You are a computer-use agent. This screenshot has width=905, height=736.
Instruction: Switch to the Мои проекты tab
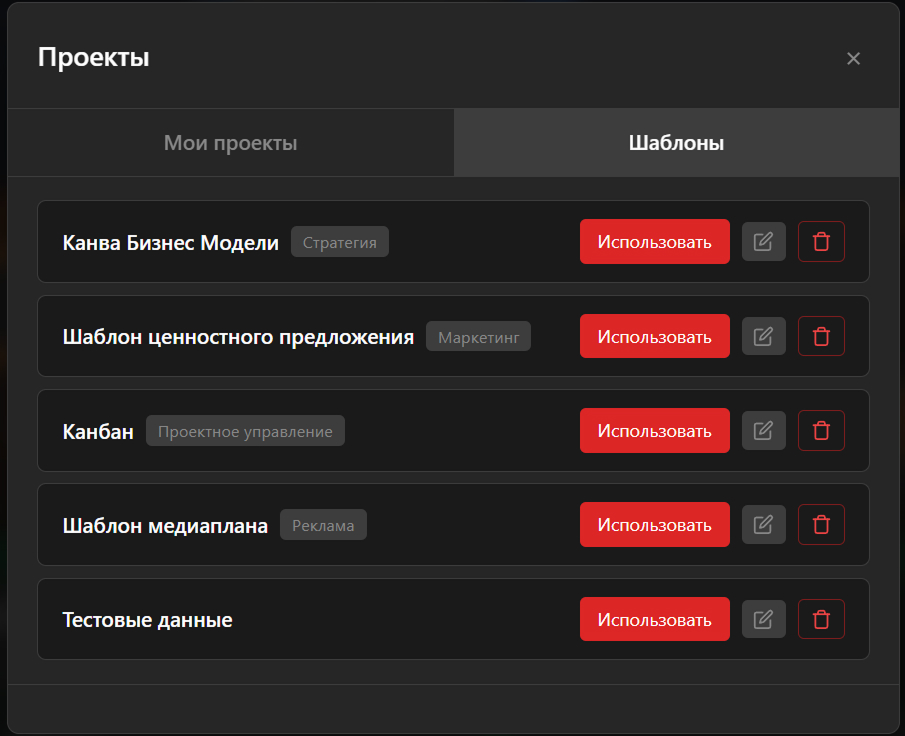pos(230,143)
